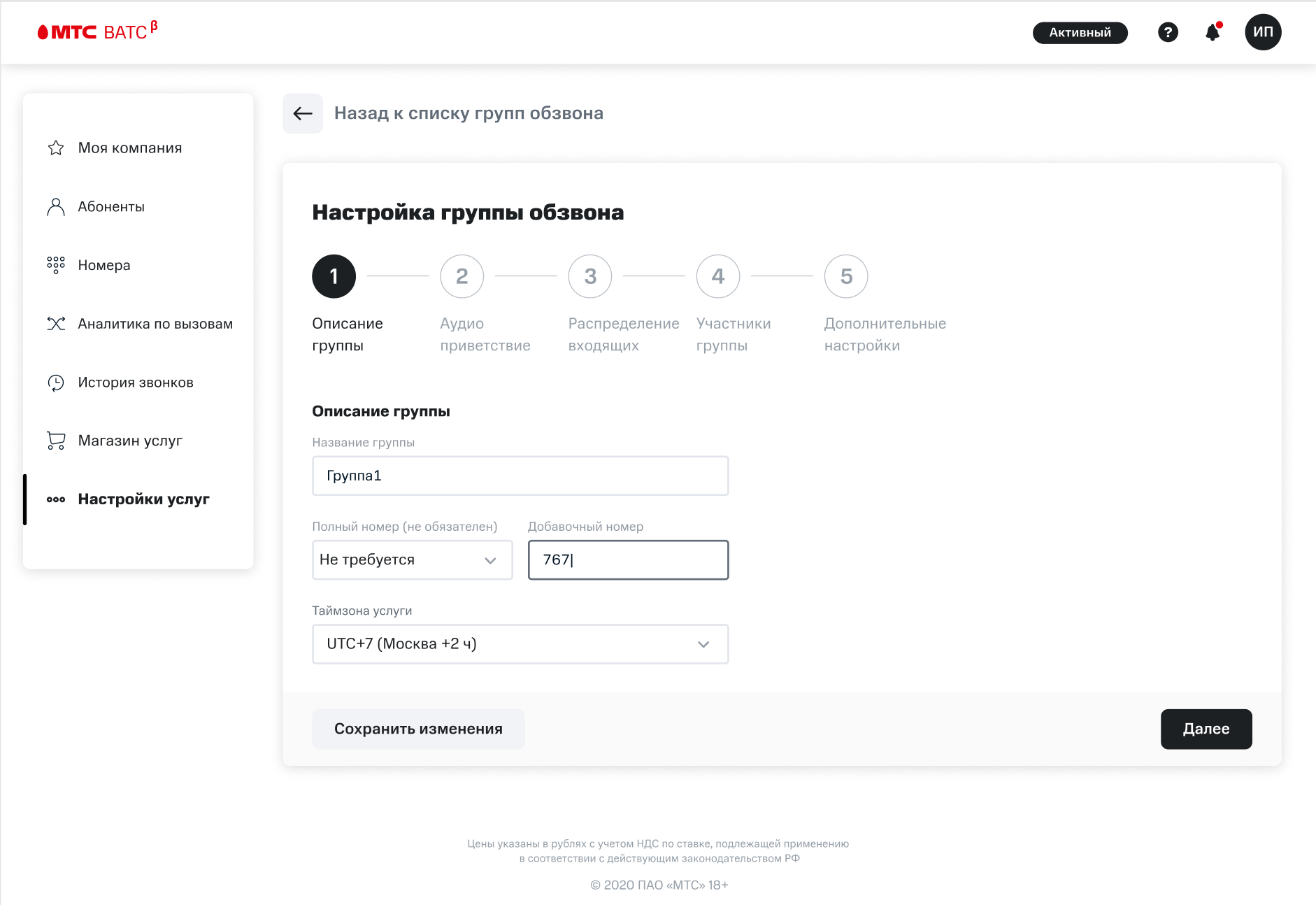Click the star icon for Моя компания

[x=56, y=148]
